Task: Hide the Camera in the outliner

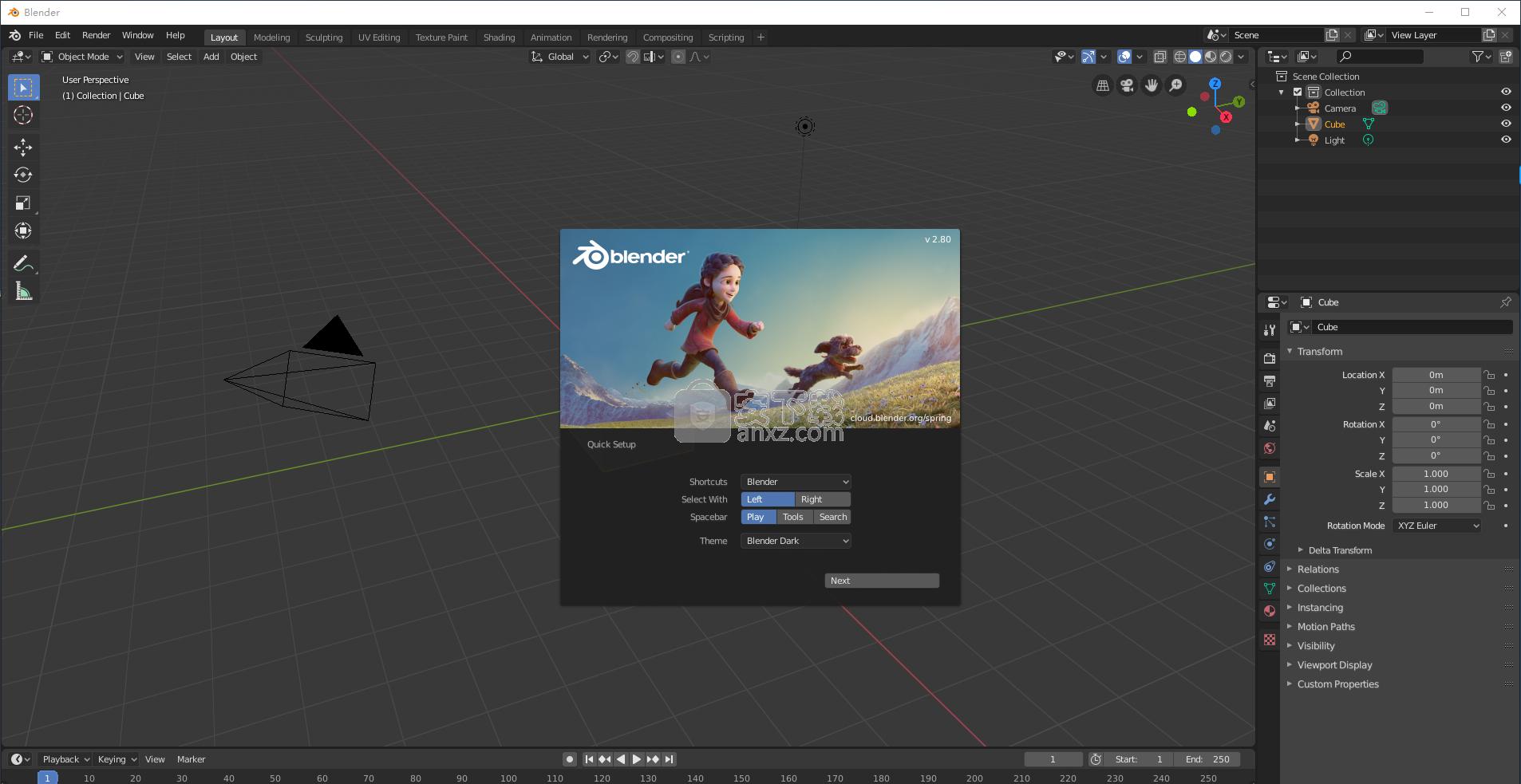Action: point(1506,108)
